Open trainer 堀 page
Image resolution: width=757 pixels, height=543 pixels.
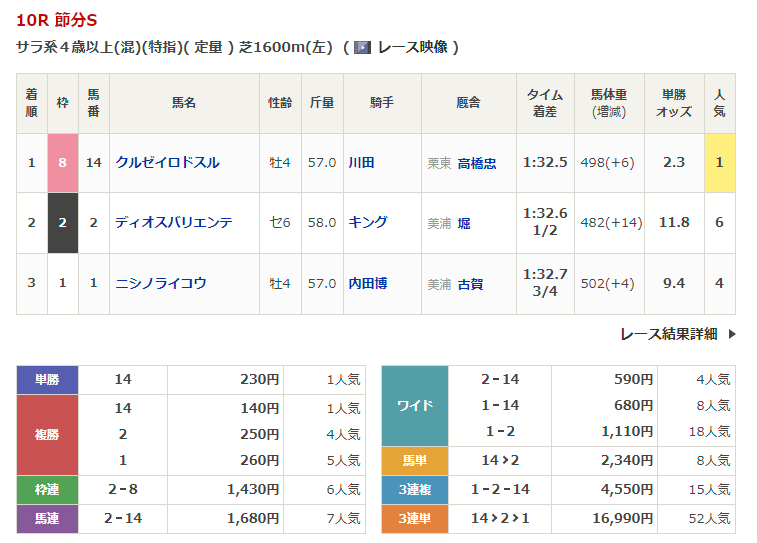point(464,224)
